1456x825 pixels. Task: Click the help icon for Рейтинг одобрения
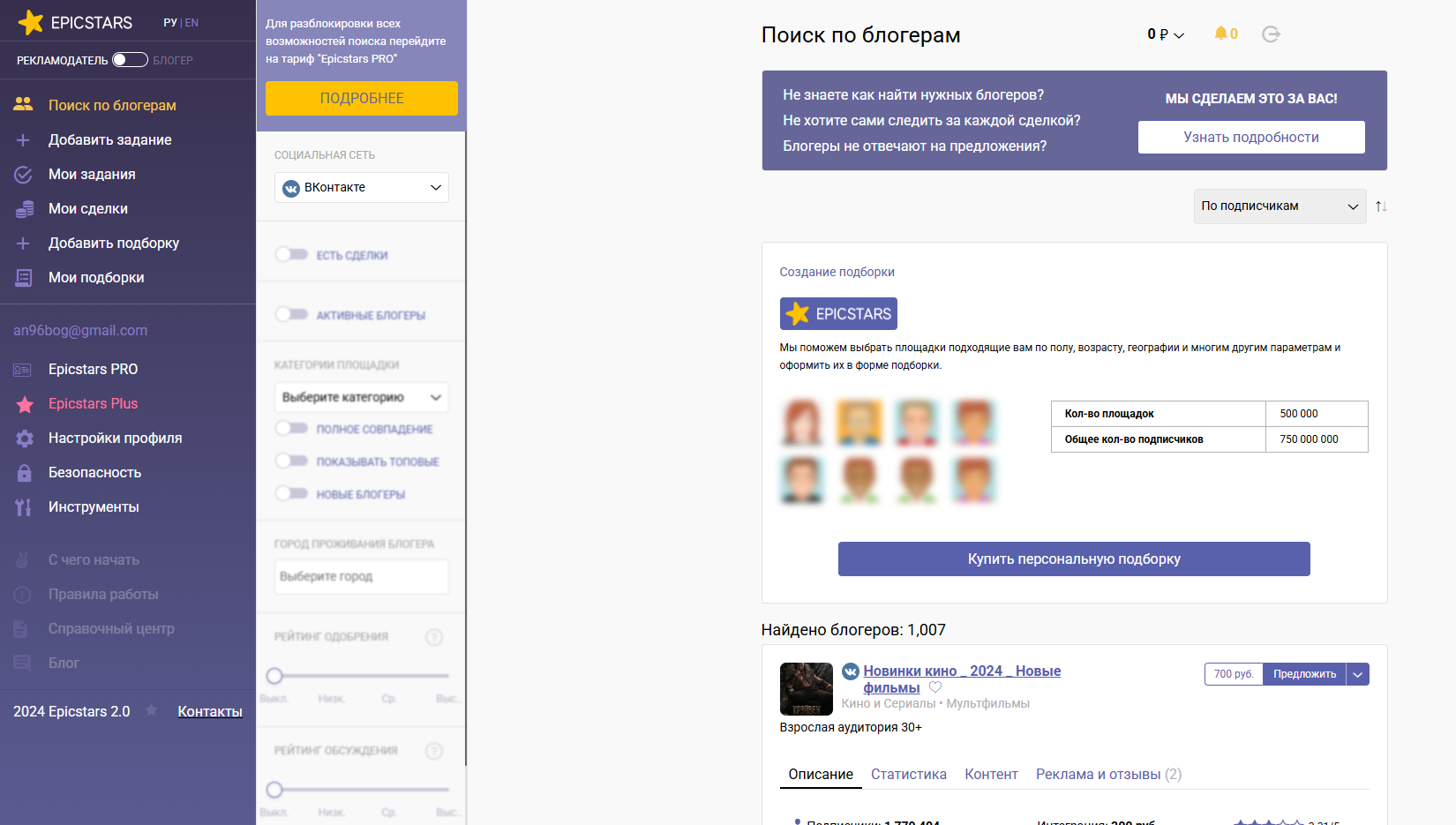click(434, 637)
